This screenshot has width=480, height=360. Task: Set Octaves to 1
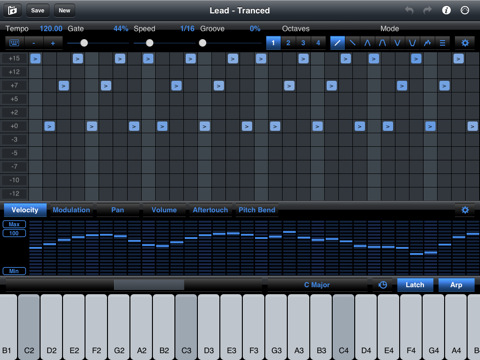(x=273, y=43)
